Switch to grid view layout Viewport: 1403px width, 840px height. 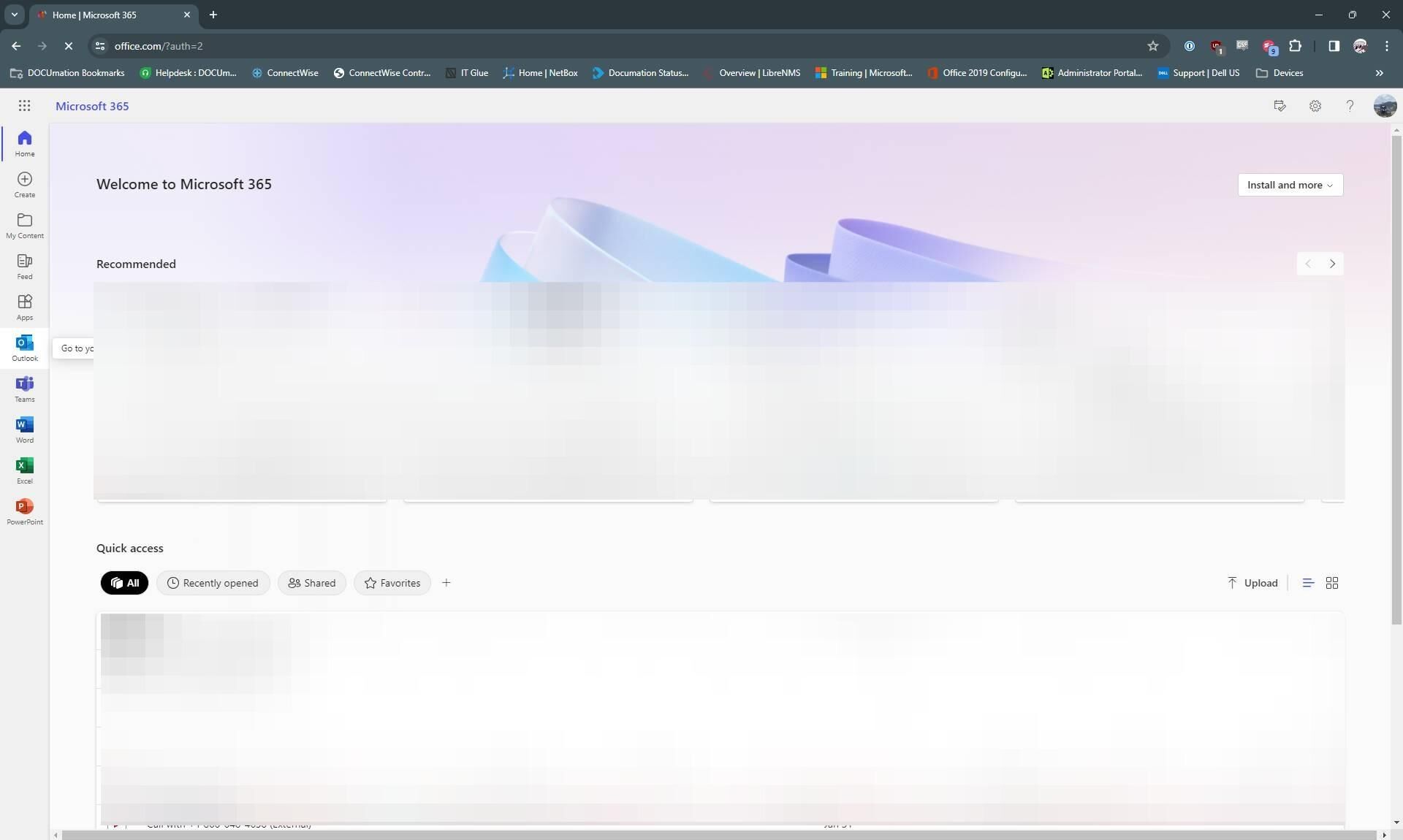1331,583
